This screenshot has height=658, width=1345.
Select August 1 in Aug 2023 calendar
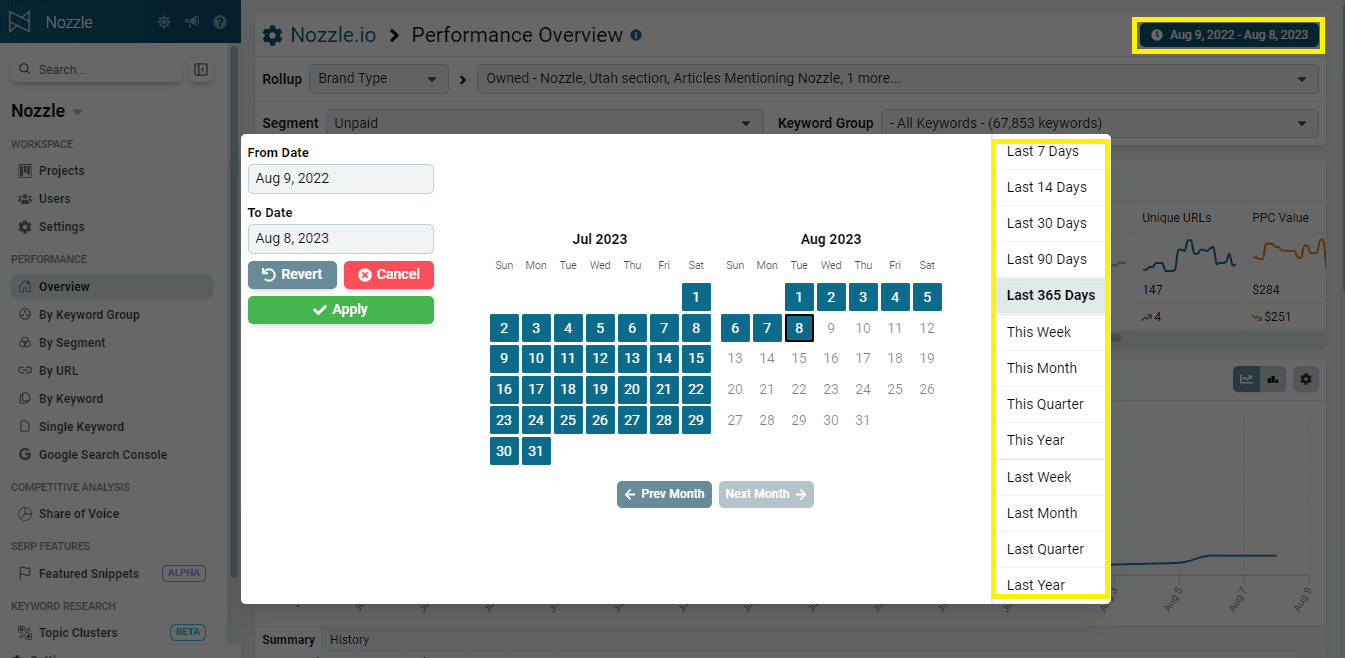point(799,297)
